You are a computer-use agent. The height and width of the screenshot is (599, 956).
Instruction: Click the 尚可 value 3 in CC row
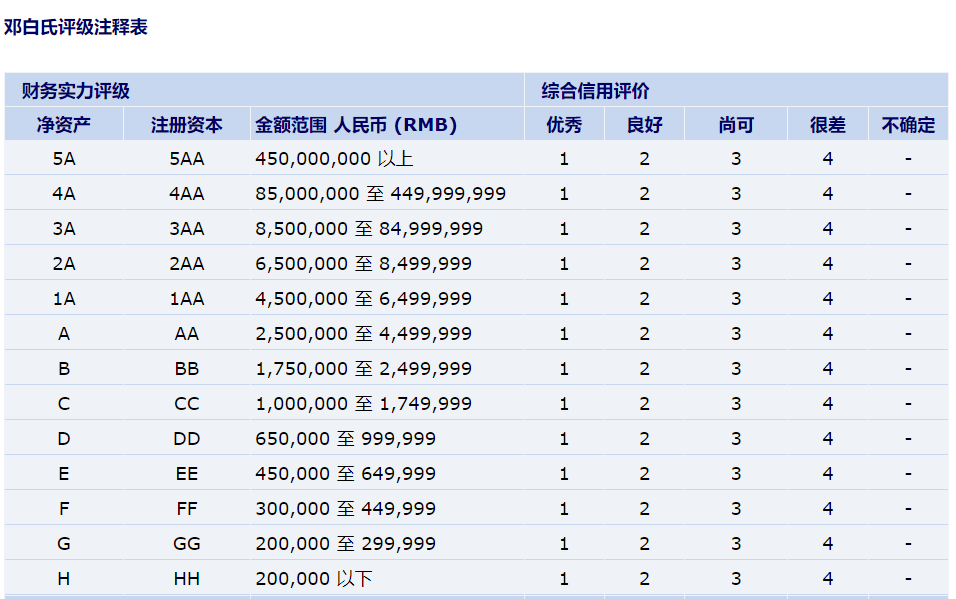coord(736,403)
